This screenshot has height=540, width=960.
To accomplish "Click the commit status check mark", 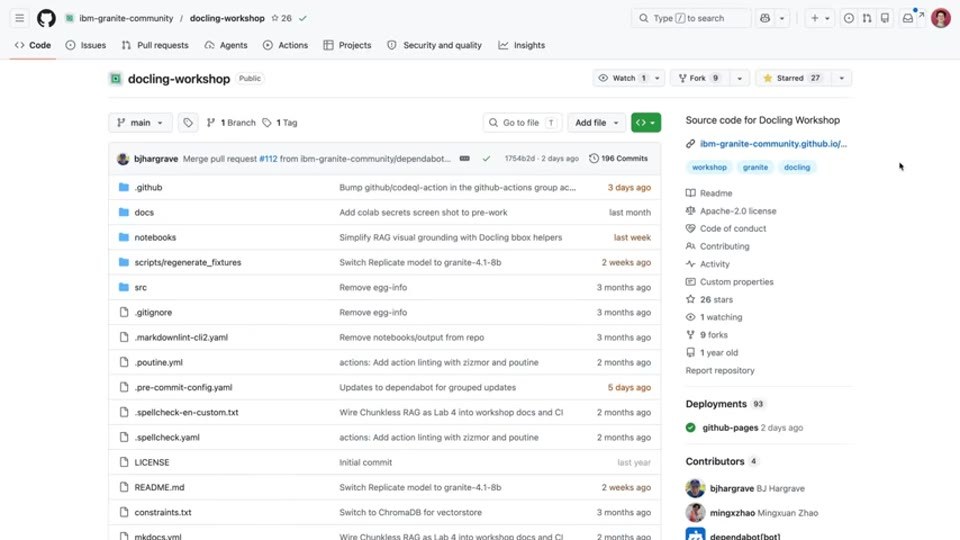I will 486,159.
